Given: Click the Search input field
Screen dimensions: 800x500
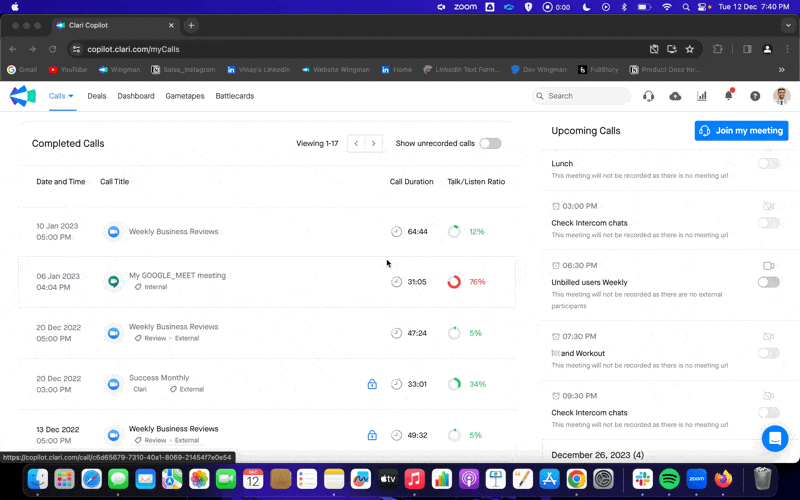Looking at the screenshot, I should click(x=582, y=96).
